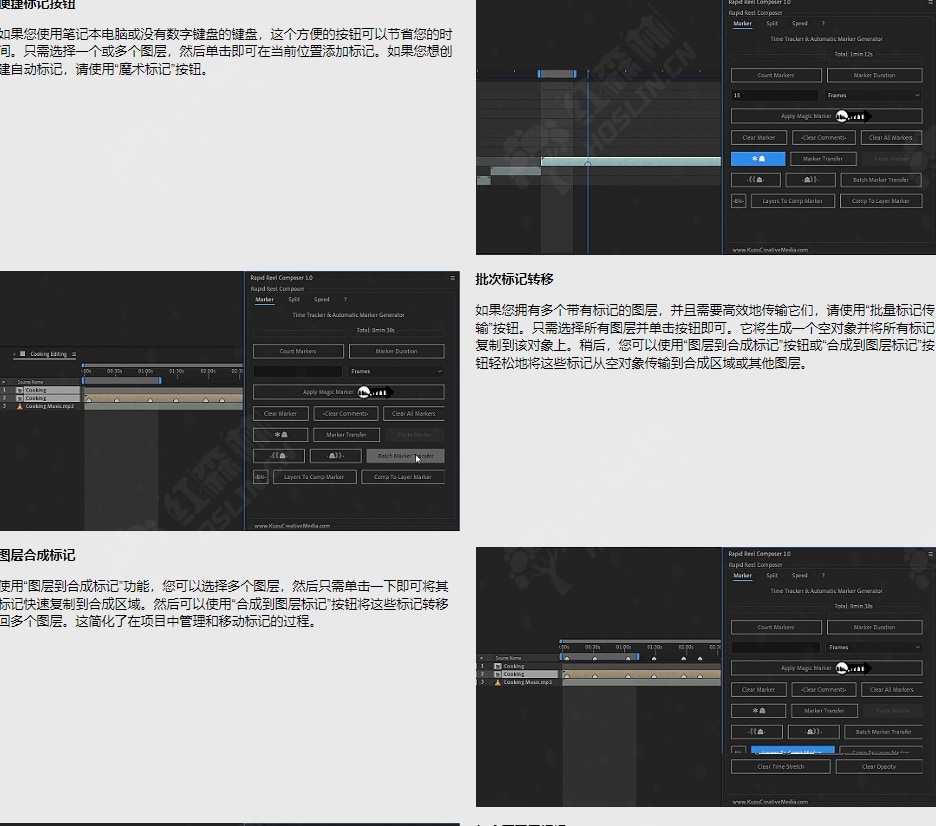The height and width of the screenshot is (826, 936).
Task: Switch to the Speed tab in the bottom screenshot
Action: [799, 575]
